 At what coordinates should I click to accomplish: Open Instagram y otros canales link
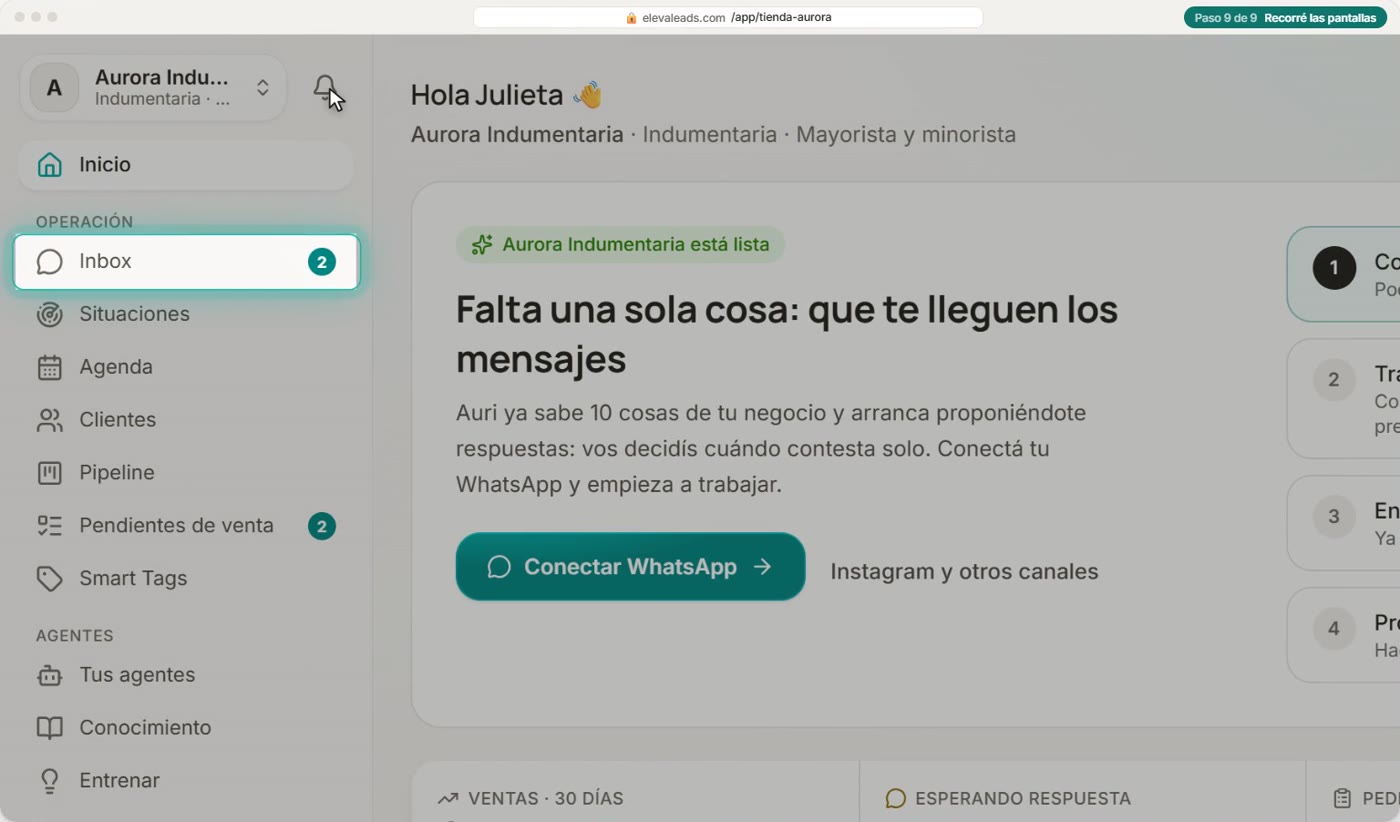coord(964,572)
